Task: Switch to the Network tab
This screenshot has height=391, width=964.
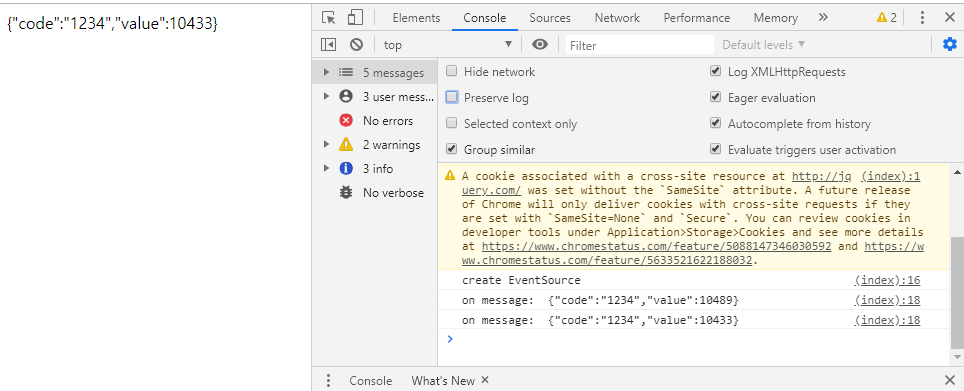Action: coord(617,18)
